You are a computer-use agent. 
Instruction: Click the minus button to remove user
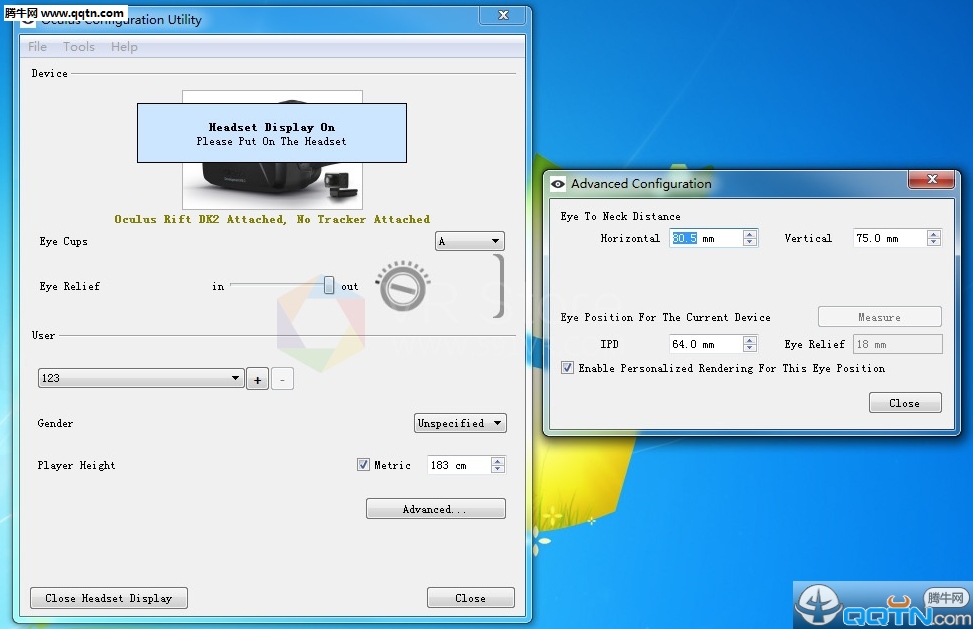click(282, 379)
